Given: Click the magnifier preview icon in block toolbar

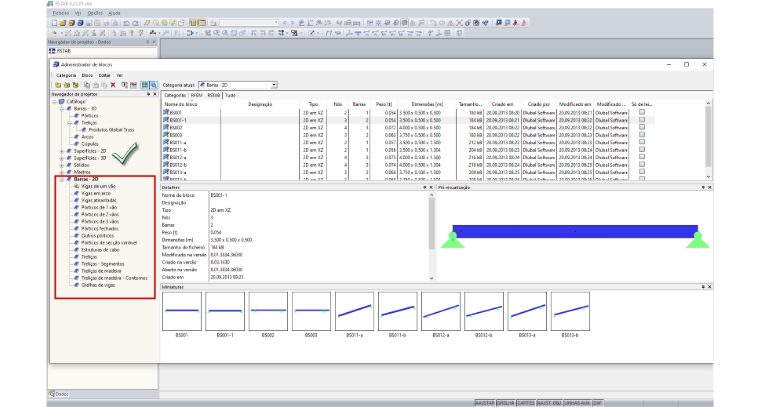Looking at the screenshot, I should [154, 85].
